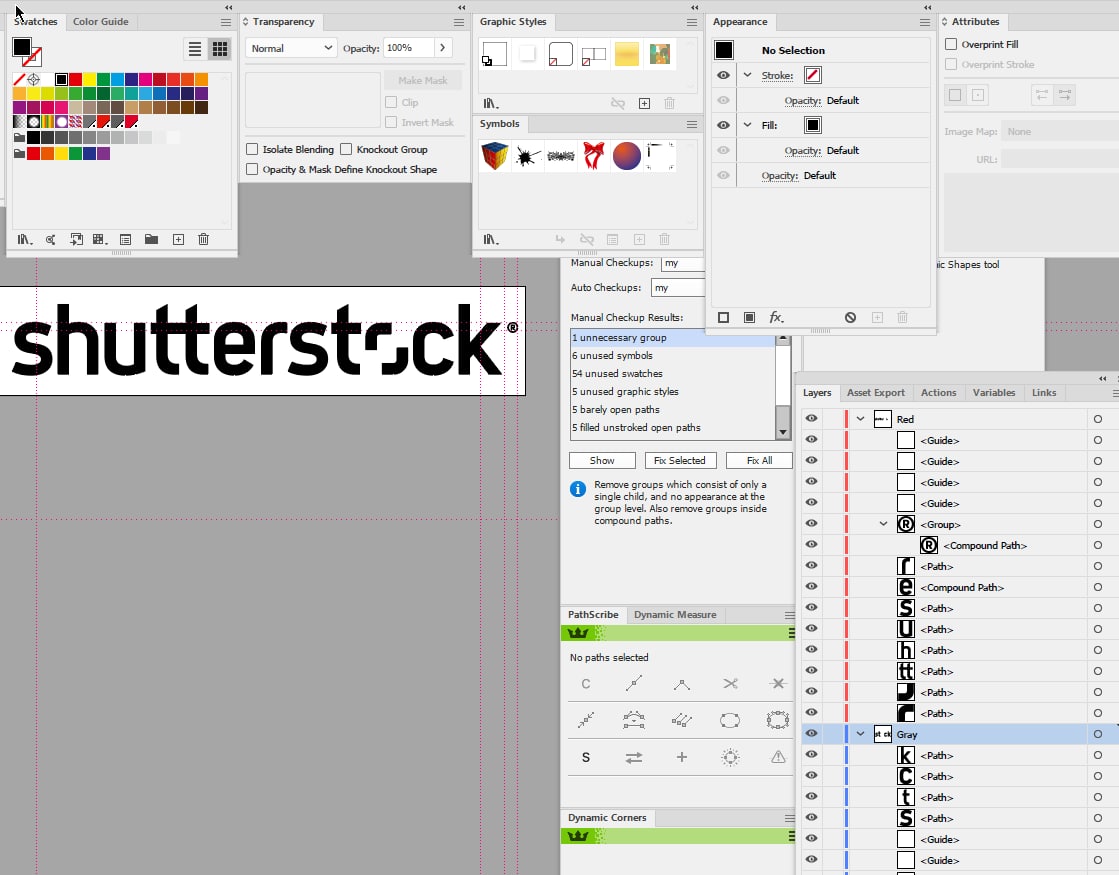Hide the Red layer with eye icon
The height and width of the screenshot is (875, 1119).
811,419
